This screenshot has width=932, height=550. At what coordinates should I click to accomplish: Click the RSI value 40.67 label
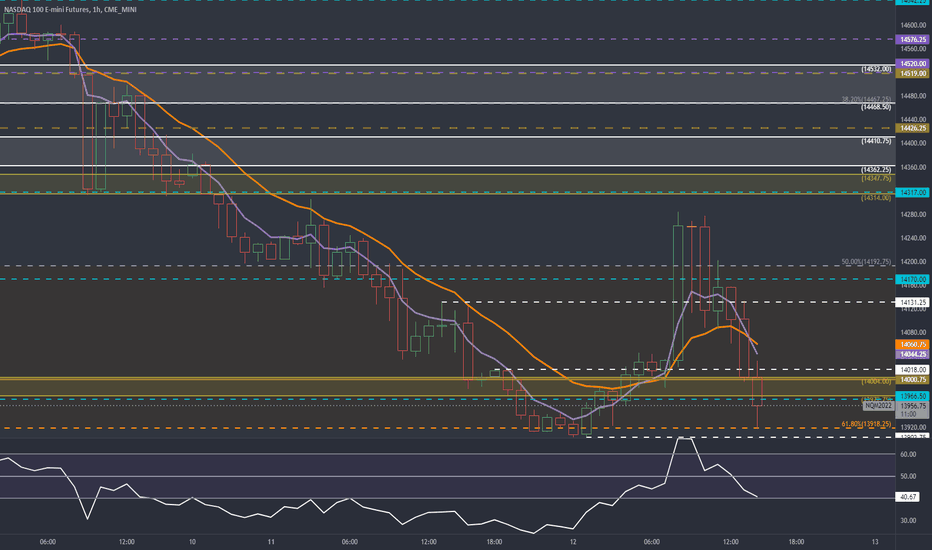coord(909,496)
